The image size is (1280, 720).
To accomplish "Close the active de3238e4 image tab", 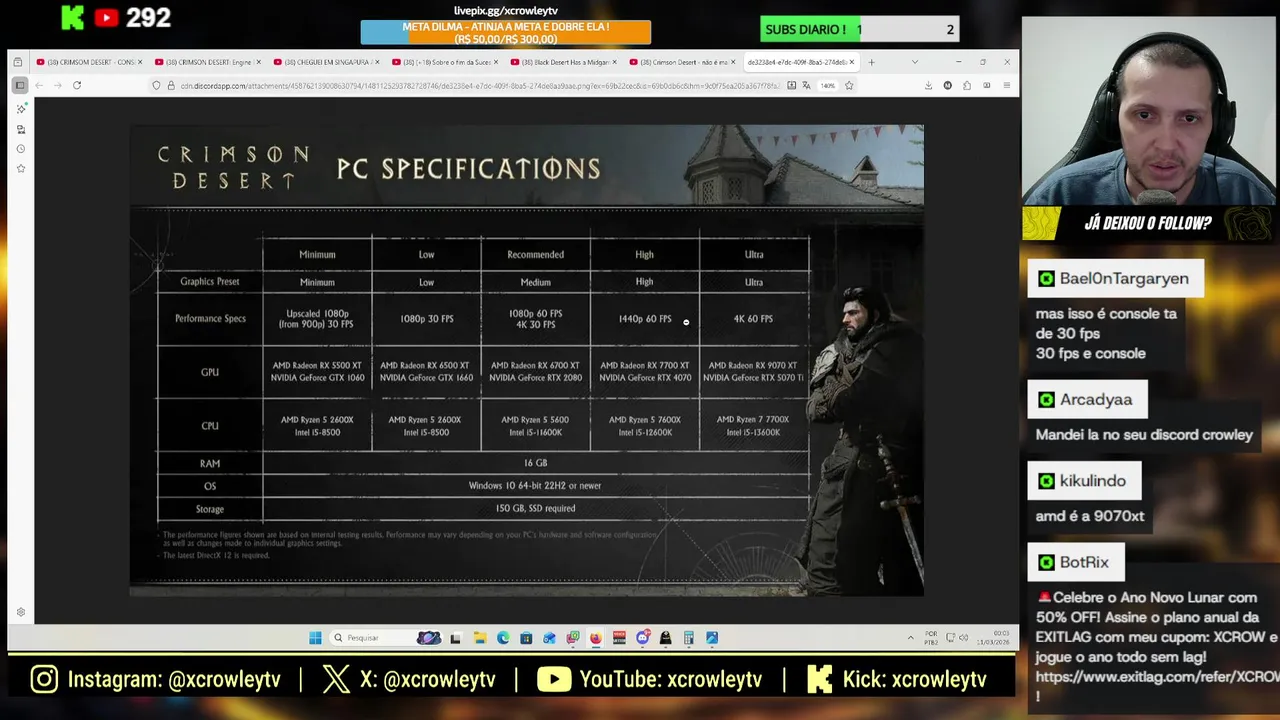I will (852, 62).
